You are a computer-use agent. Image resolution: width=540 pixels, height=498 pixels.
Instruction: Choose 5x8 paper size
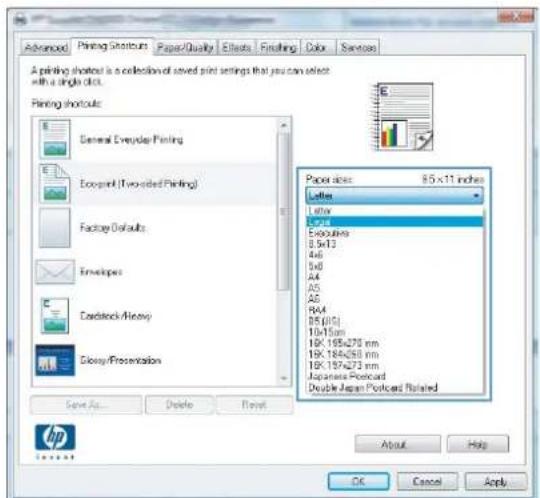[395, 266]
